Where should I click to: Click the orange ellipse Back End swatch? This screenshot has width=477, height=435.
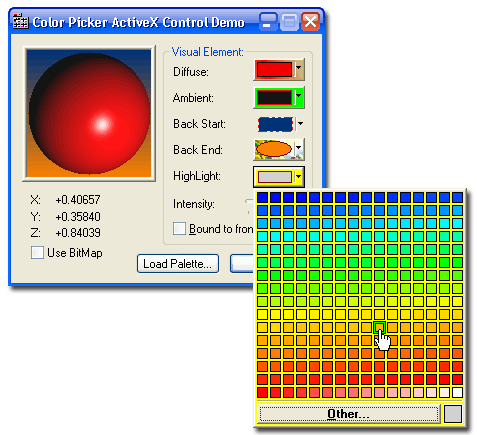coord(275,149)
